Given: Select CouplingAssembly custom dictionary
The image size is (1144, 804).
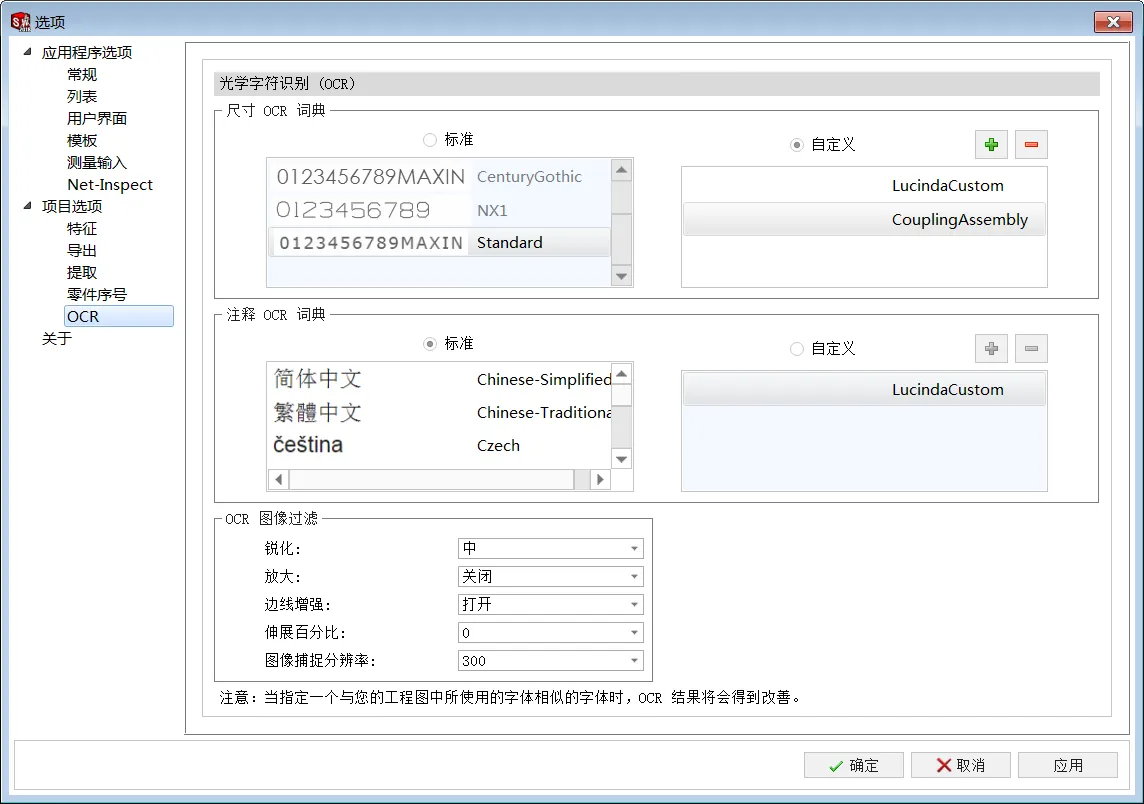Looking at the screenshot, I should 865,220.
